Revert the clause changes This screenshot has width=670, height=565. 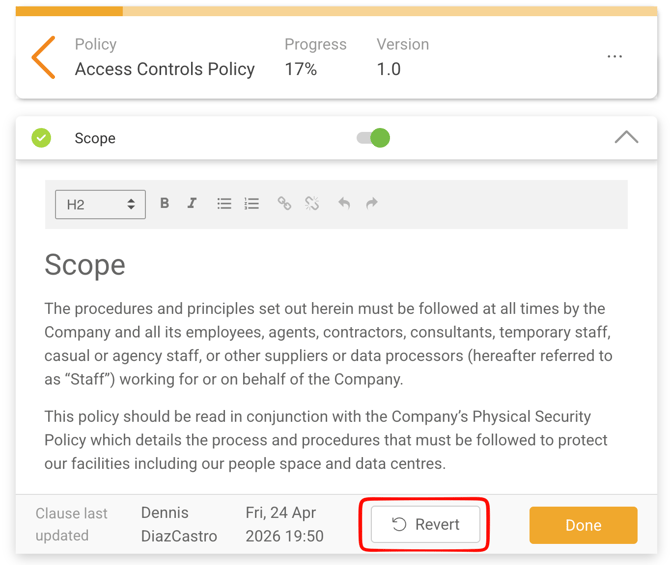(x=425, y=524)
